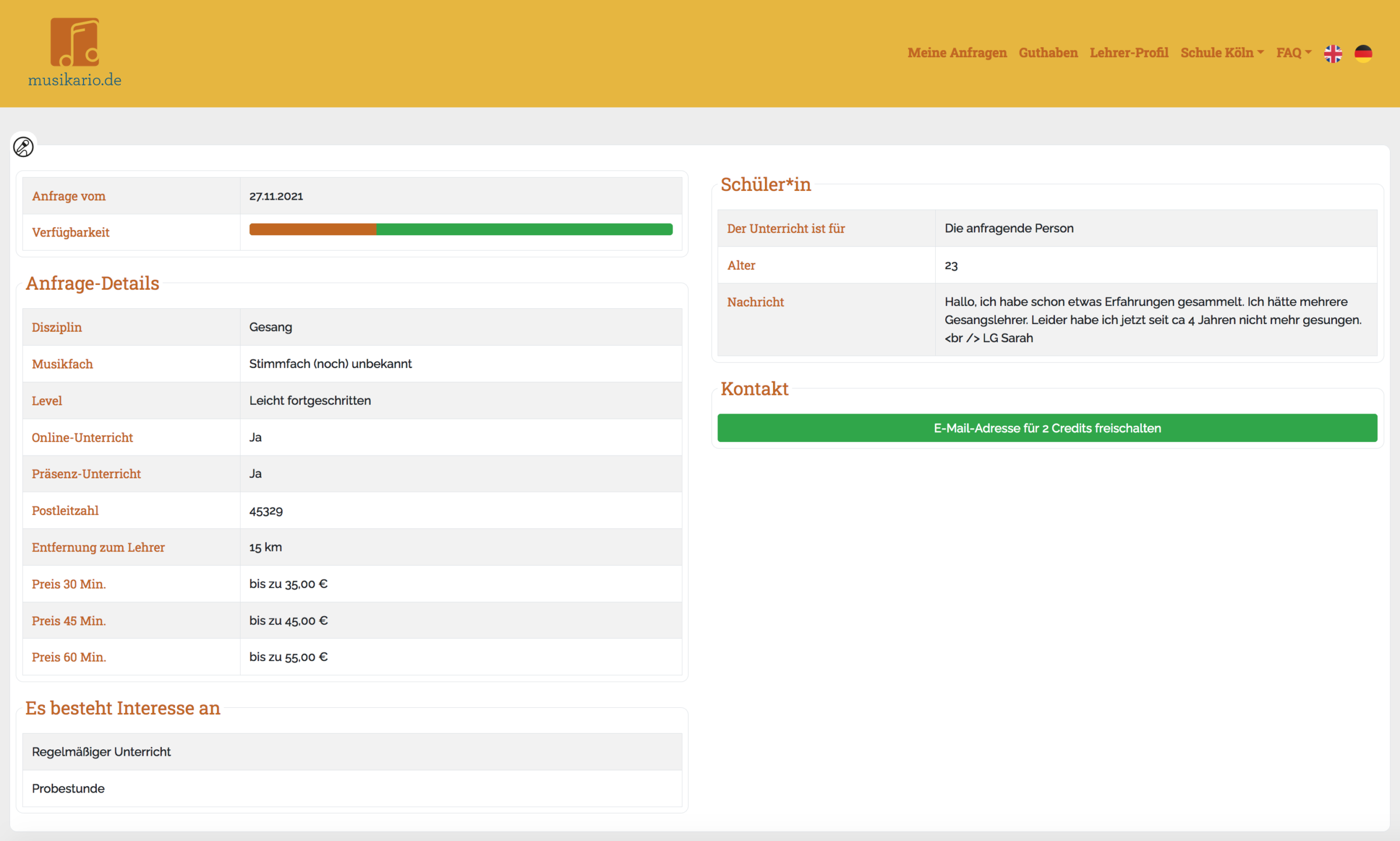Image resolution: width=1400 pixels, height=841 pixels.
Task: Click the microphone singing icon
Action: click(23, 147)
